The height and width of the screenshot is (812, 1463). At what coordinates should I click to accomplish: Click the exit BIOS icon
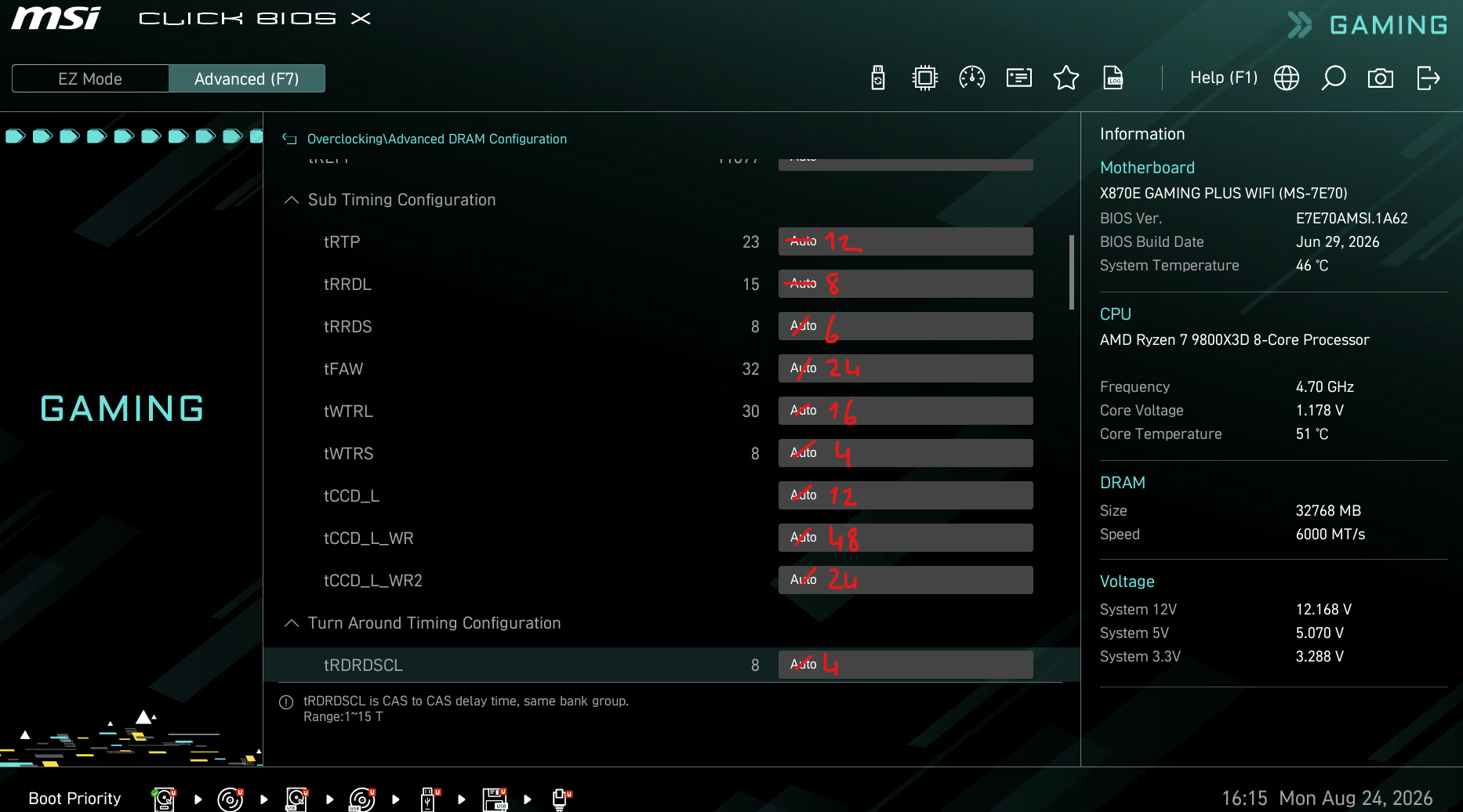point(1429,78)
